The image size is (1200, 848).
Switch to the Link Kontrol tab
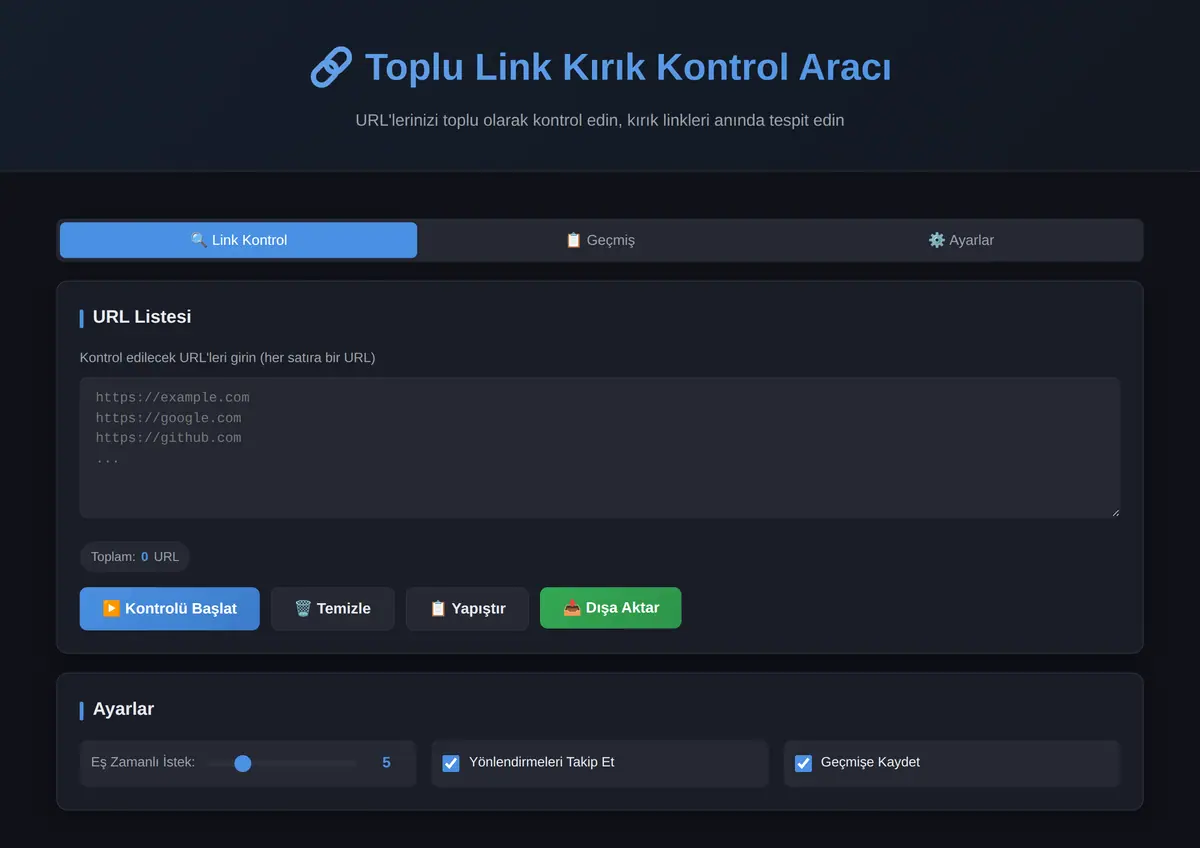pyautogui.click(x=238, y=240)
